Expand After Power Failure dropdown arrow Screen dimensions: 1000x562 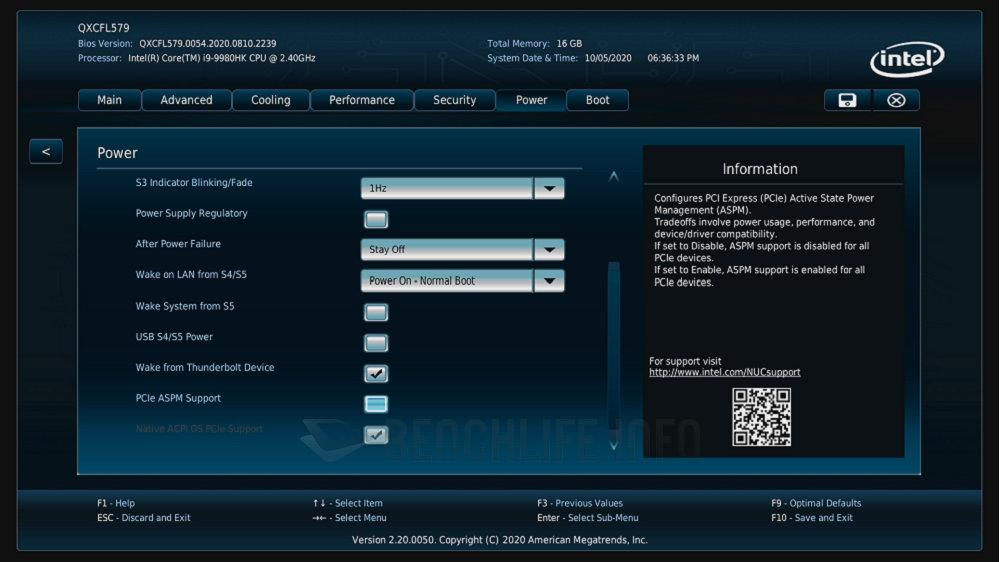point(549,249)
